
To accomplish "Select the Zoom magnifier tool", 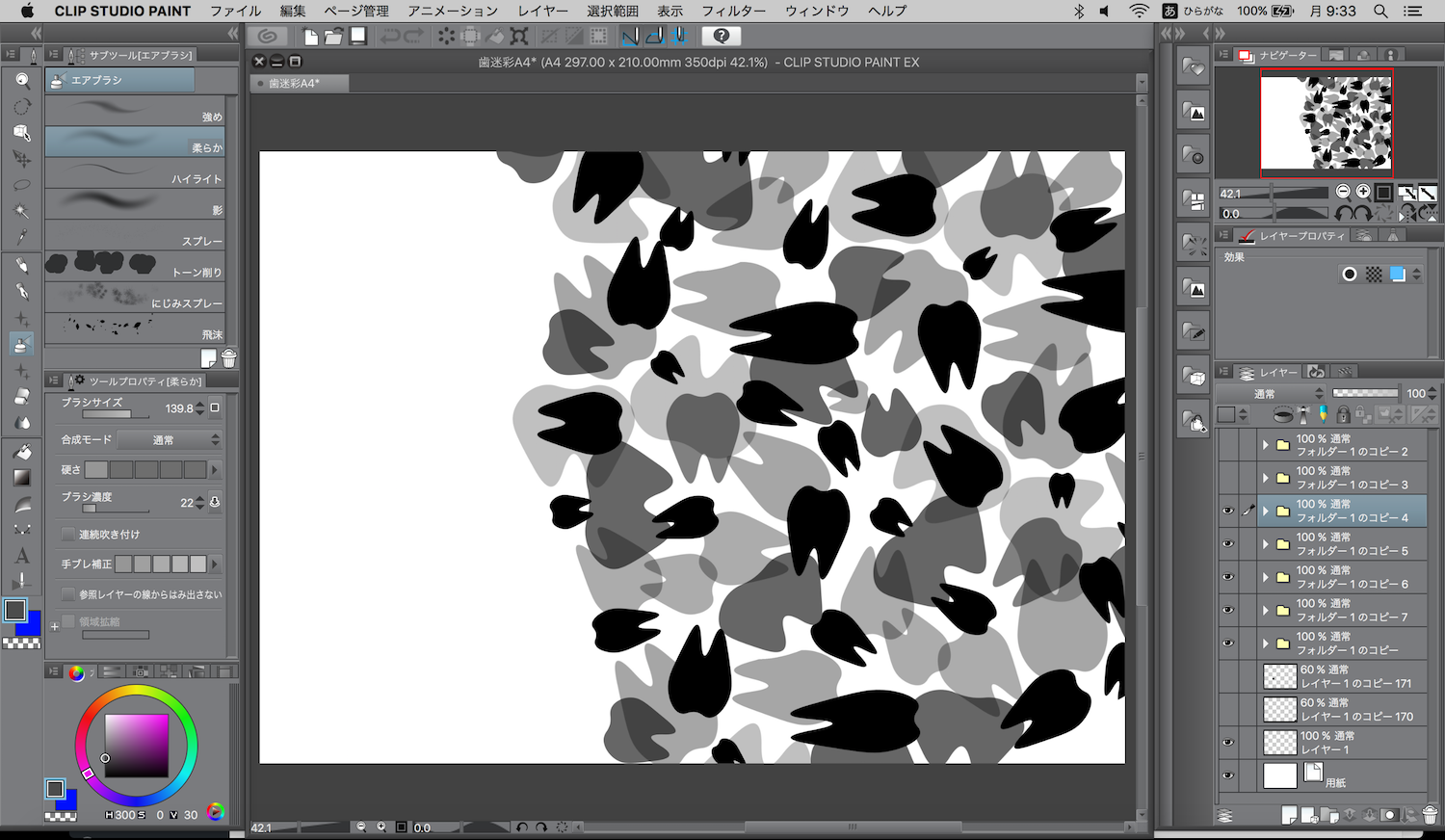I will click(22, 80).
